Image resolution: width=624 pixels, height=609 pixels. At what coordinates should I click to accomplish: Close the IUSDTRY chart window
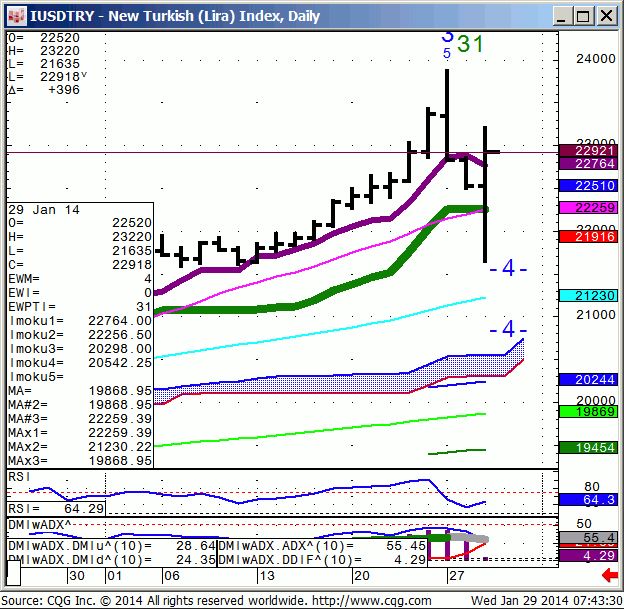(604, 16)
